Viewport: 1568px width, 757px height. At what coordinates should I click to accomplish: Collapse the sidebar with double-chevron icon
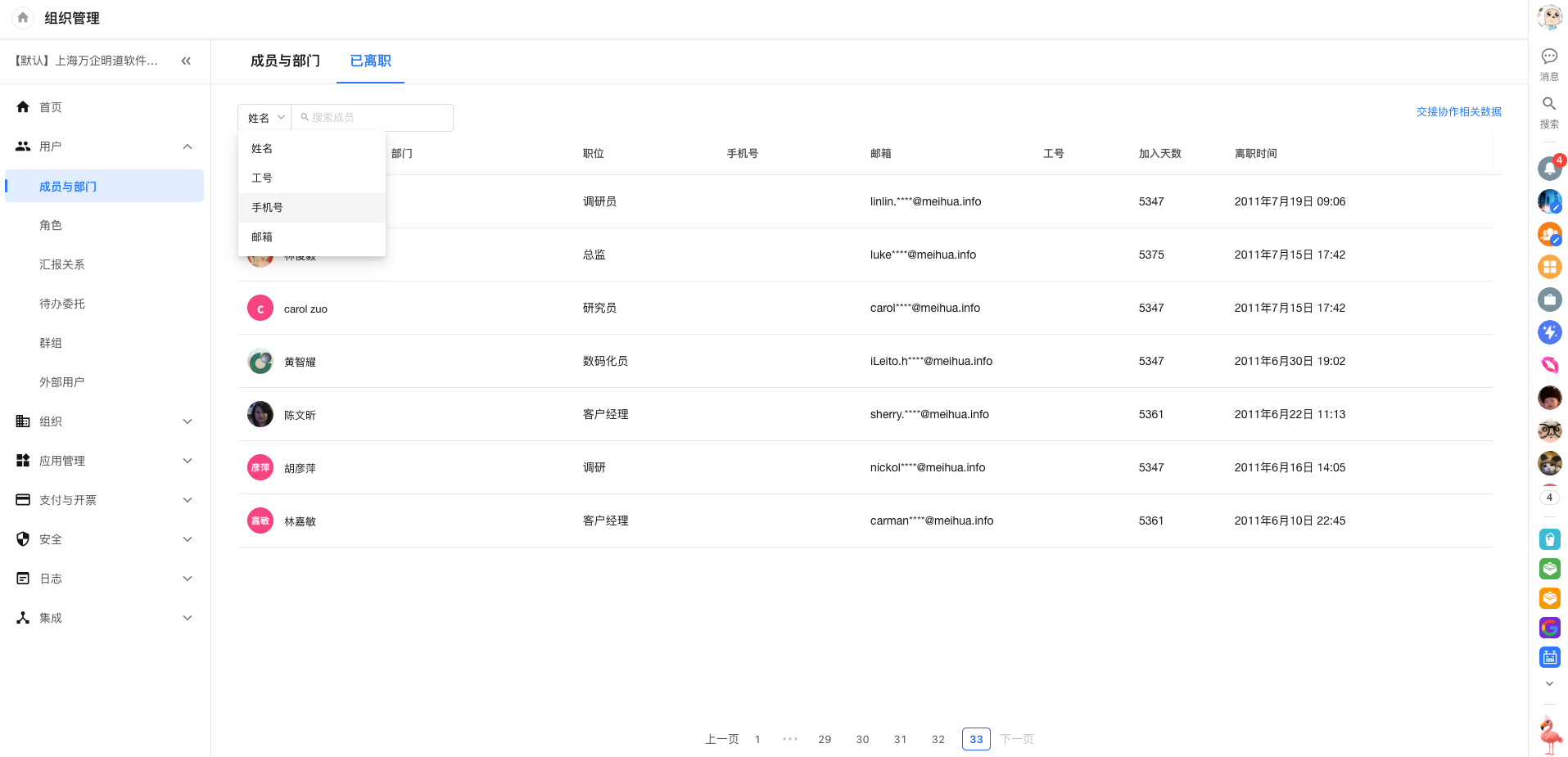pyautogui.click(x=186, y=61)
